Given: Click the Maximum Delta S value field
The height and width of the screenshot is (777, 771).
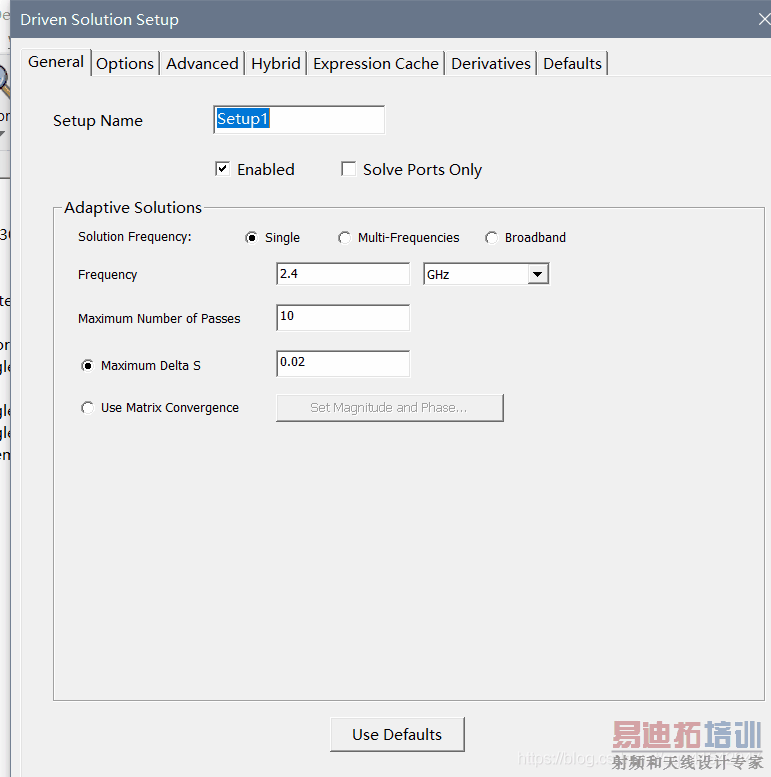Looking at the screenshot, I should [x=343, y=364].
